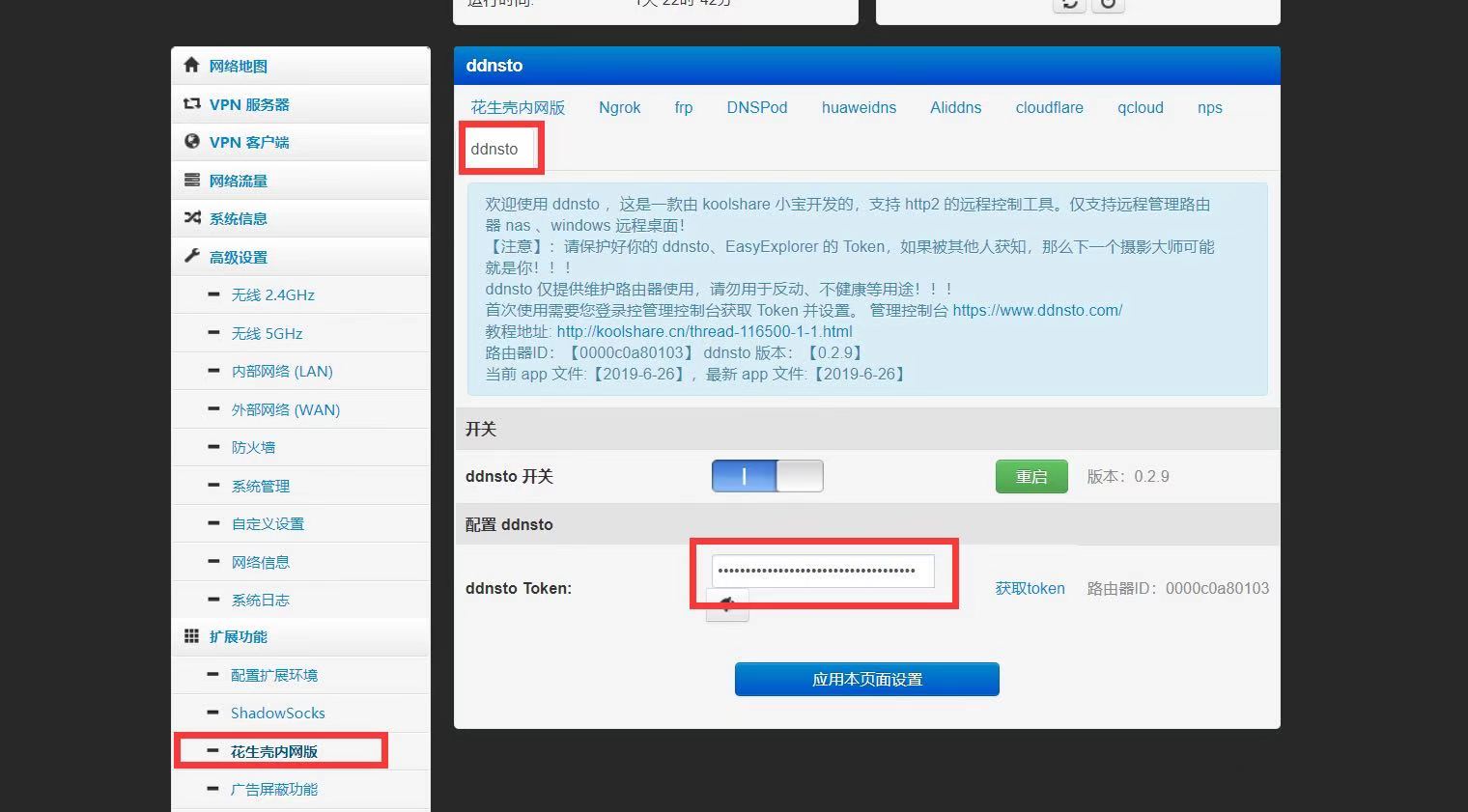The image size is (1468, 812).
Task: Open the 获取token link
Action: [x=1030, y=588]
